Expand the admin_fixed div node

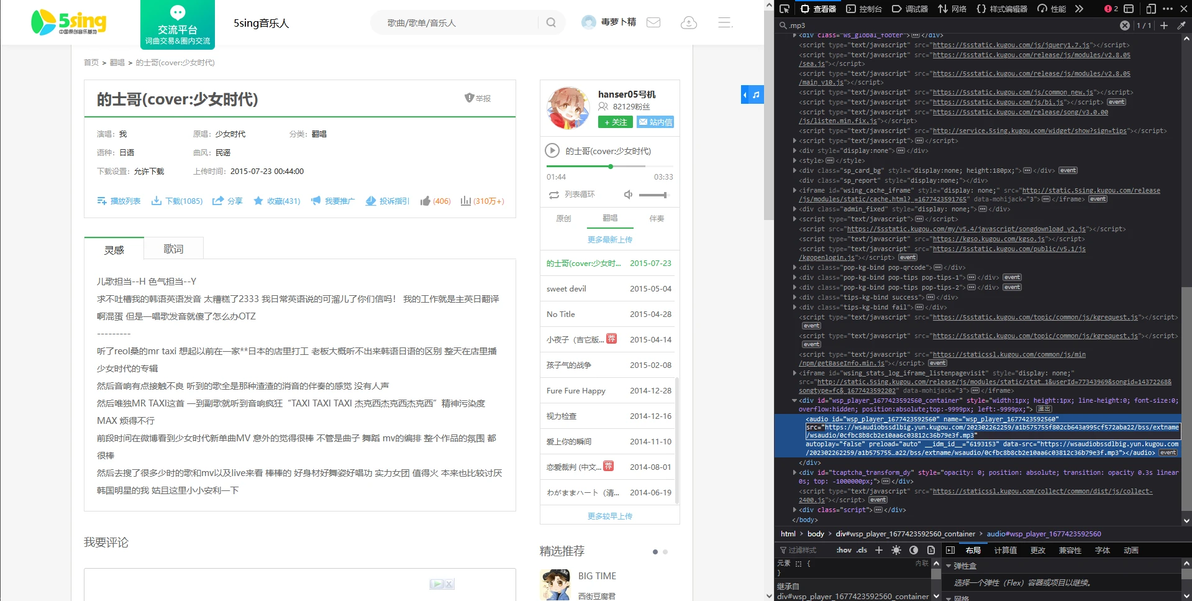795,208
